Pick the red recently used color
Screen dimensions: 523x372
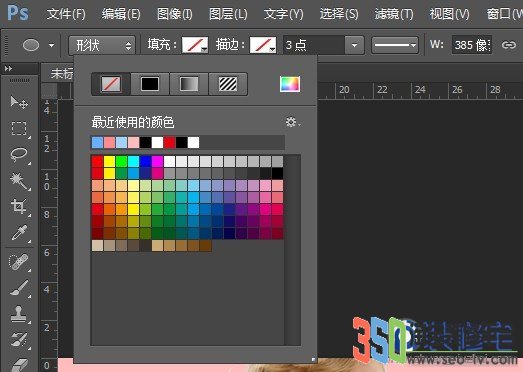pyautogui.click(x=169, y=142)
